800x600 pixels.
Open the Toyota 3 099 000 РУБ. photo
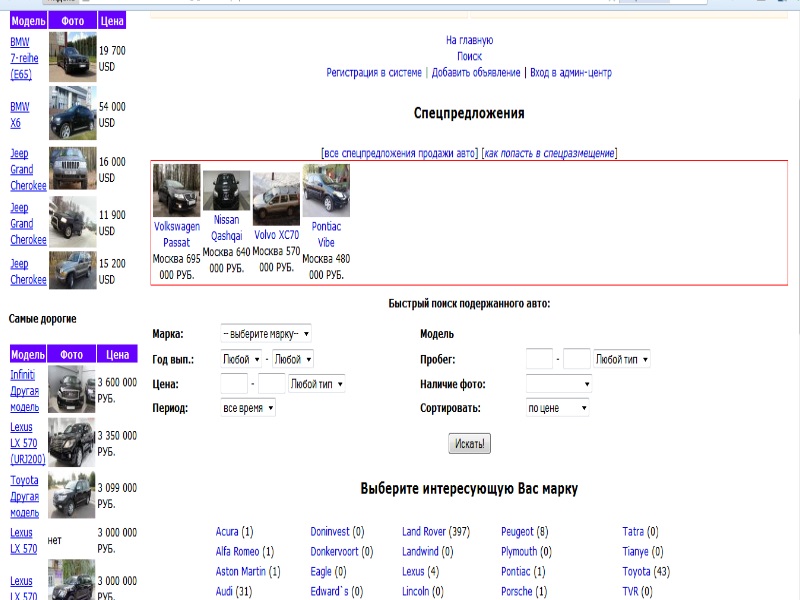point(71,495)
